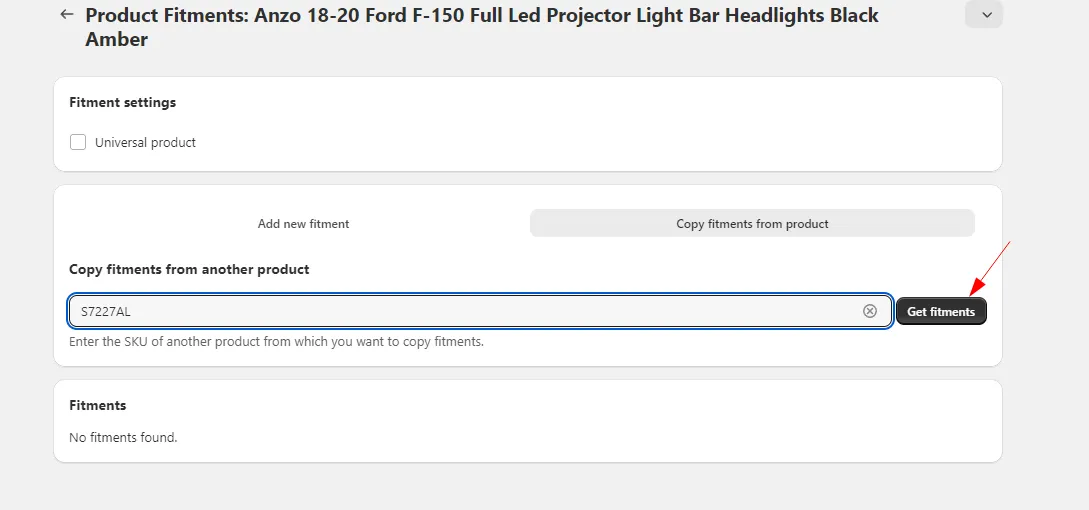Enable the Universal product checkbox
Screen dimensions: 1089x510
click(x=78, y=142)
